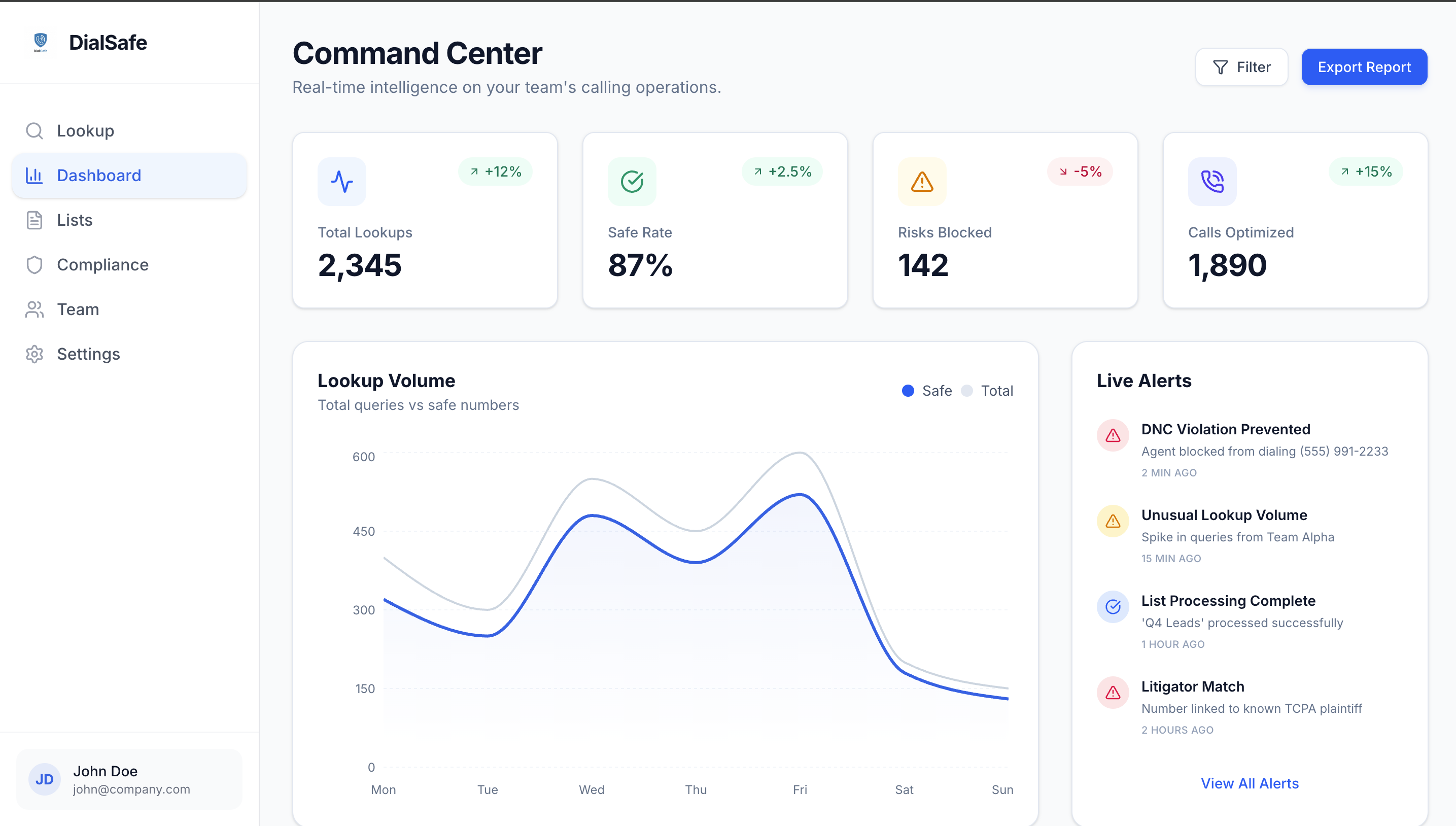1456x826 pixels.
Task: Click the Dashboard bar-chart icon
Action: click(34, 176)
